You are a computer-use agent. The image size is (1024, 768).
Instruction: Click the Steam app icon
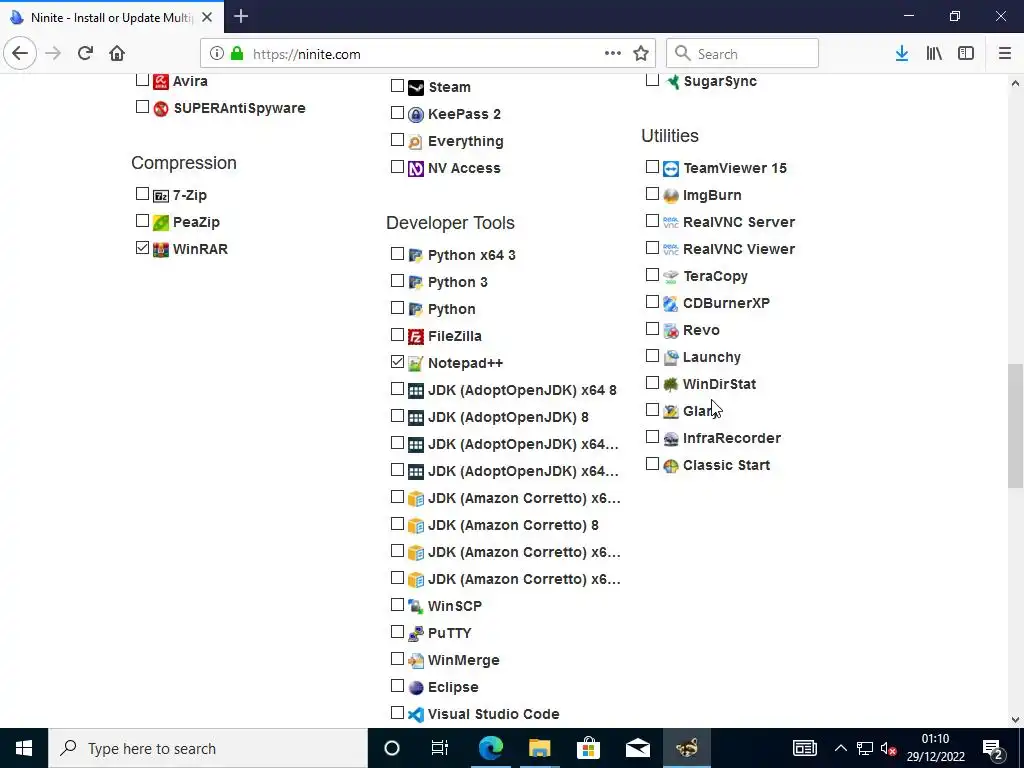[x=415, y=88]
